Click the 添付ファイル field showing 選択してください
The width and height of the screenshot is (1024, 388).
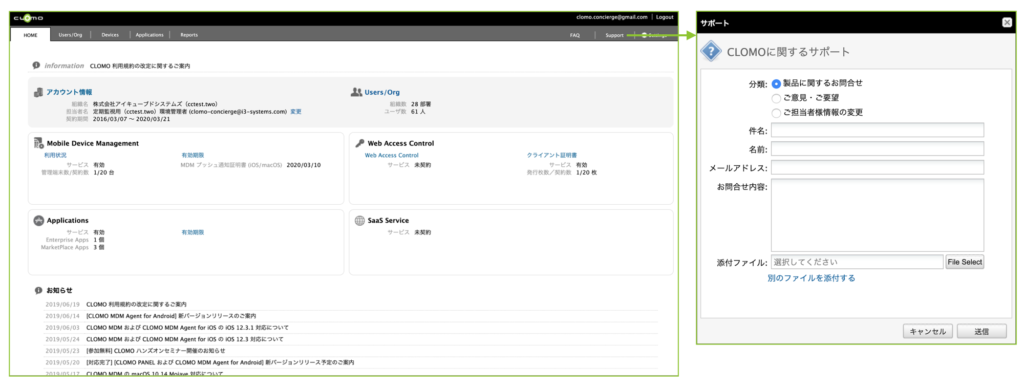pos(856,262)
